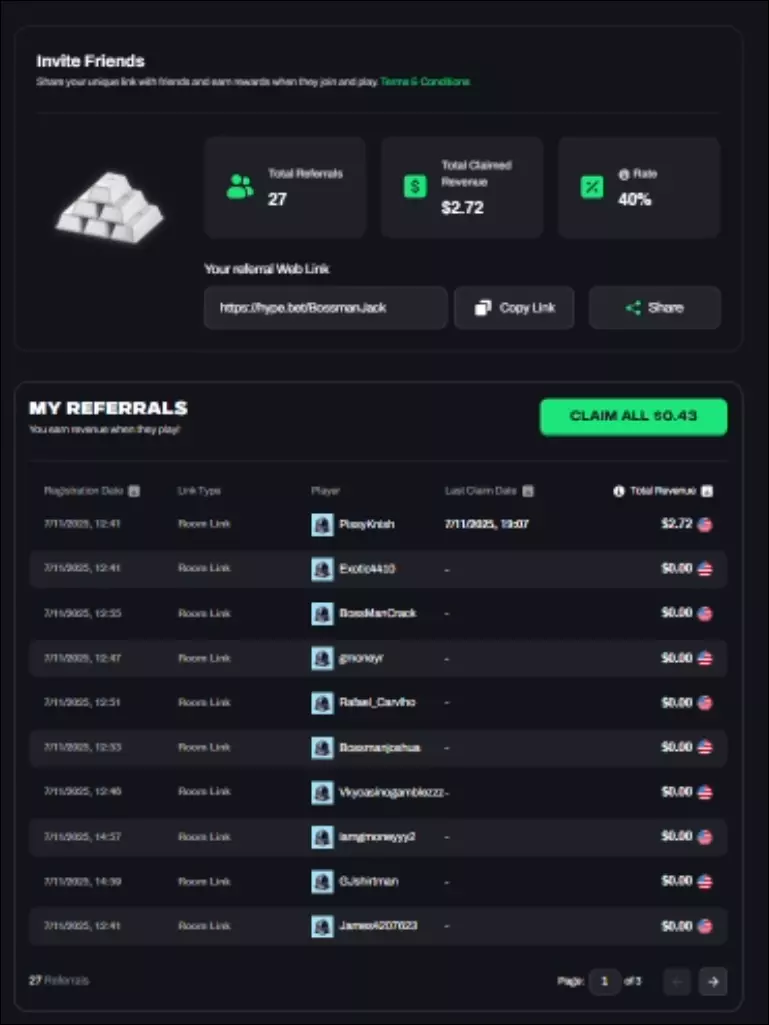This screenshot has width=769, height=1025.
Task: Click the Vkycasinogamblezzz player avatar
Action: (322, 792)
